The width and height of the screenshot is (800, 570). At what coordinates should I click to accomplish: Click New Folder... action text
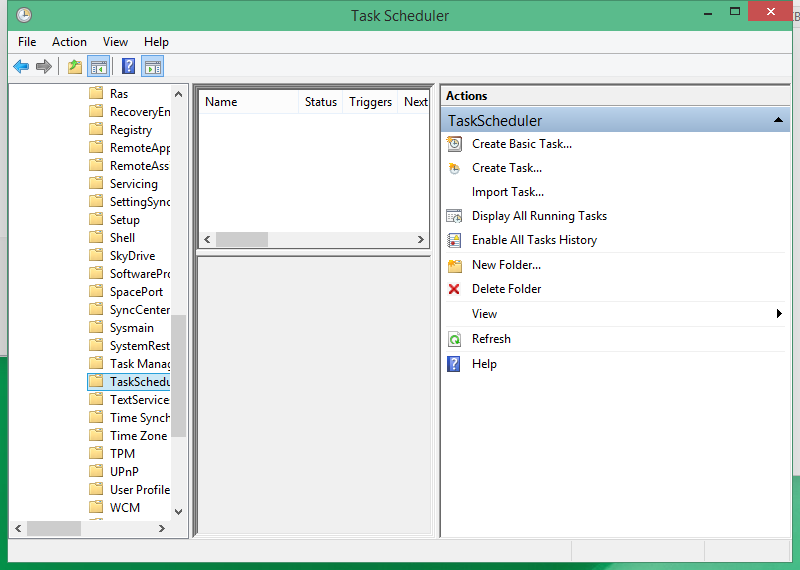[506, 265]
